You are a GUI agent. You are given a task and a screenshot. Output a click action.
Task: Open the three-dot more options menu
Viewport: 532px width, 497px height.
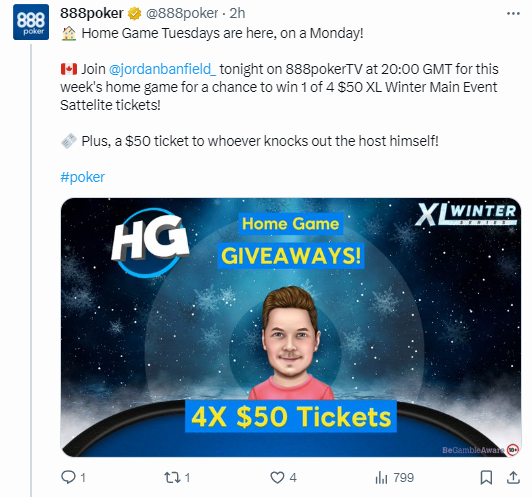click(x=513, y=14)
